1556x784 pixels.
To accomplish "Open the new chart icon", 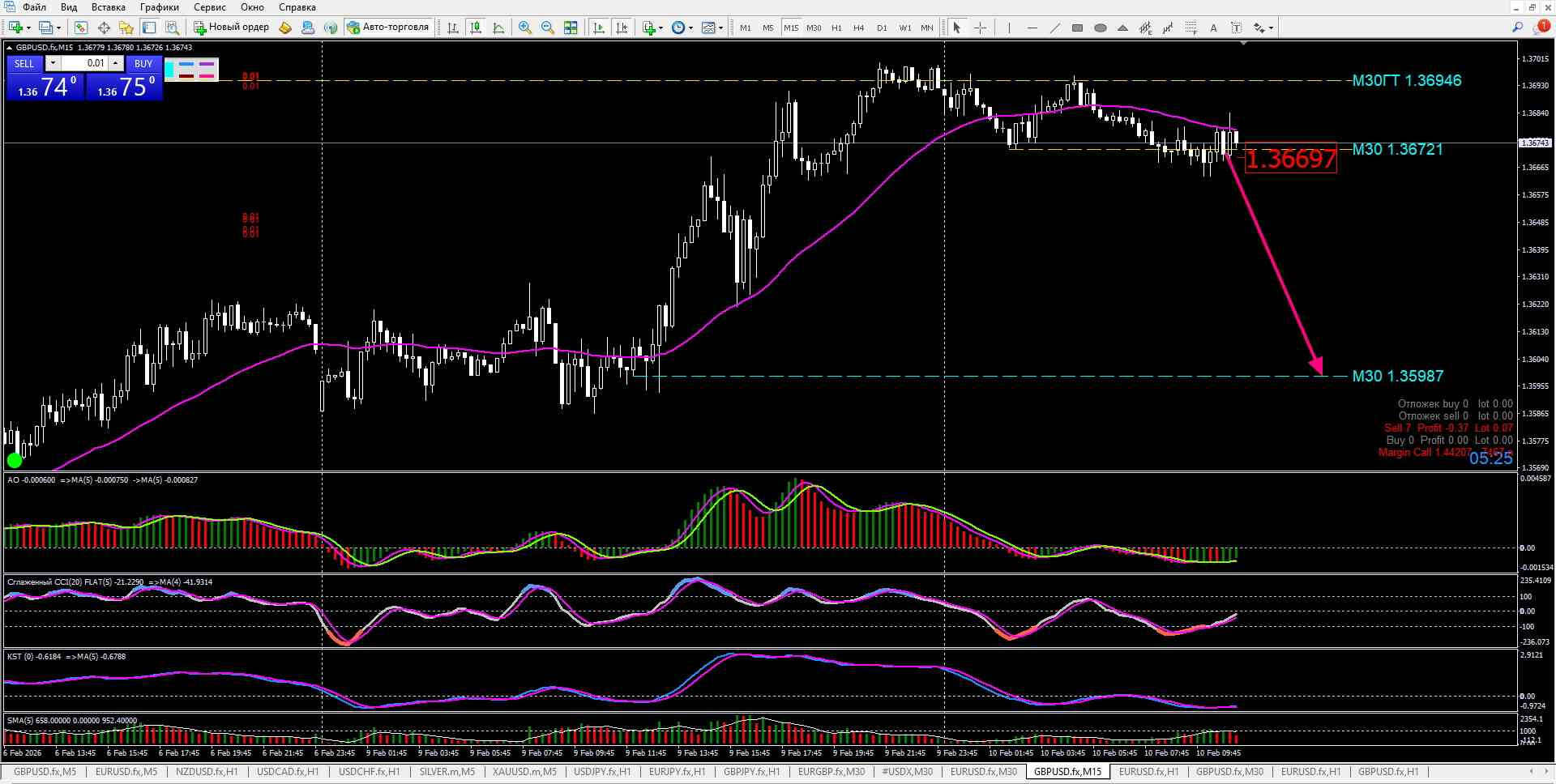I will coord(15,28).
